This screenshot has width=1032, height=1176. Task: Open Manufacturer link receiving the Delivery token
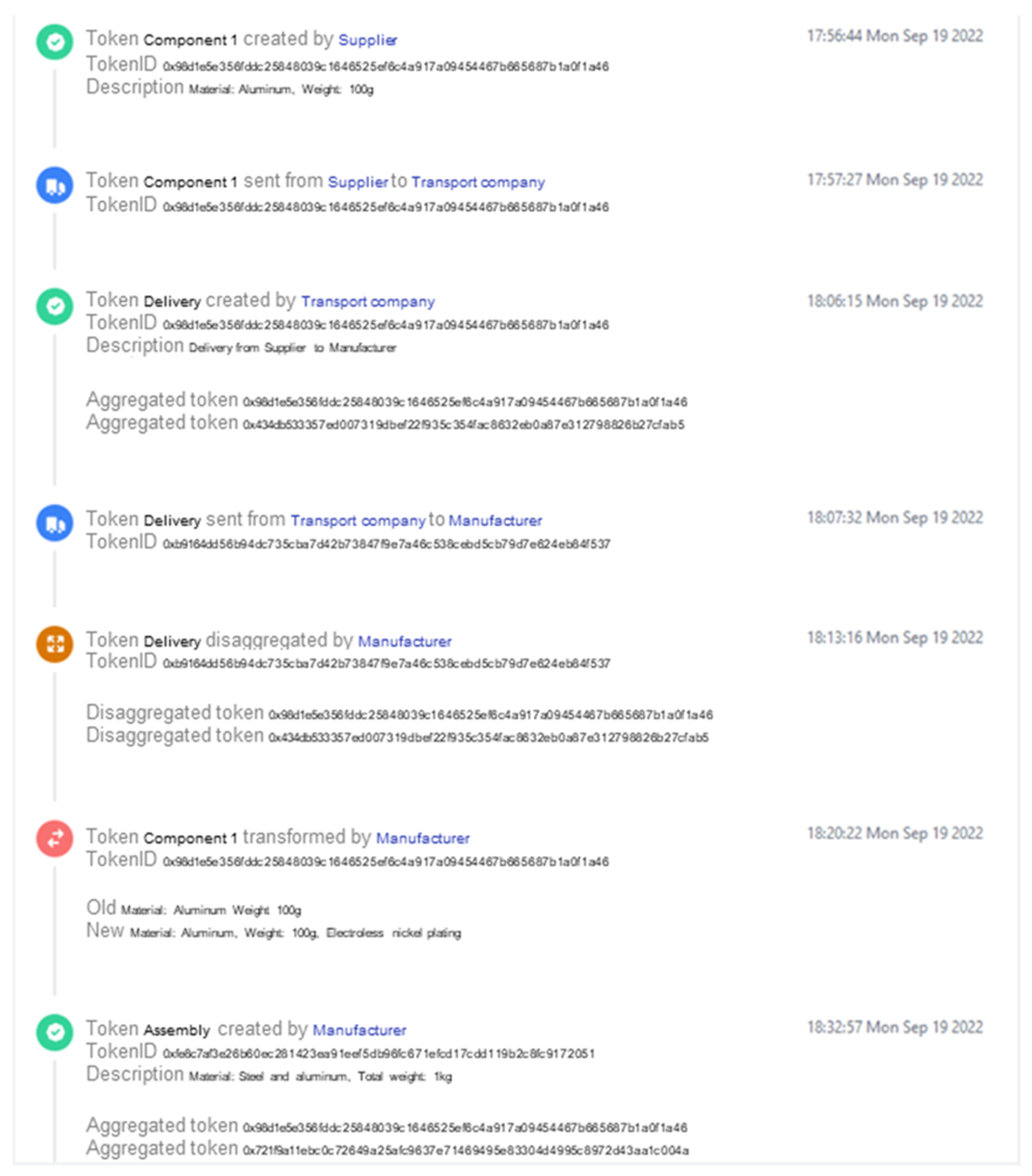pos(495,521)
